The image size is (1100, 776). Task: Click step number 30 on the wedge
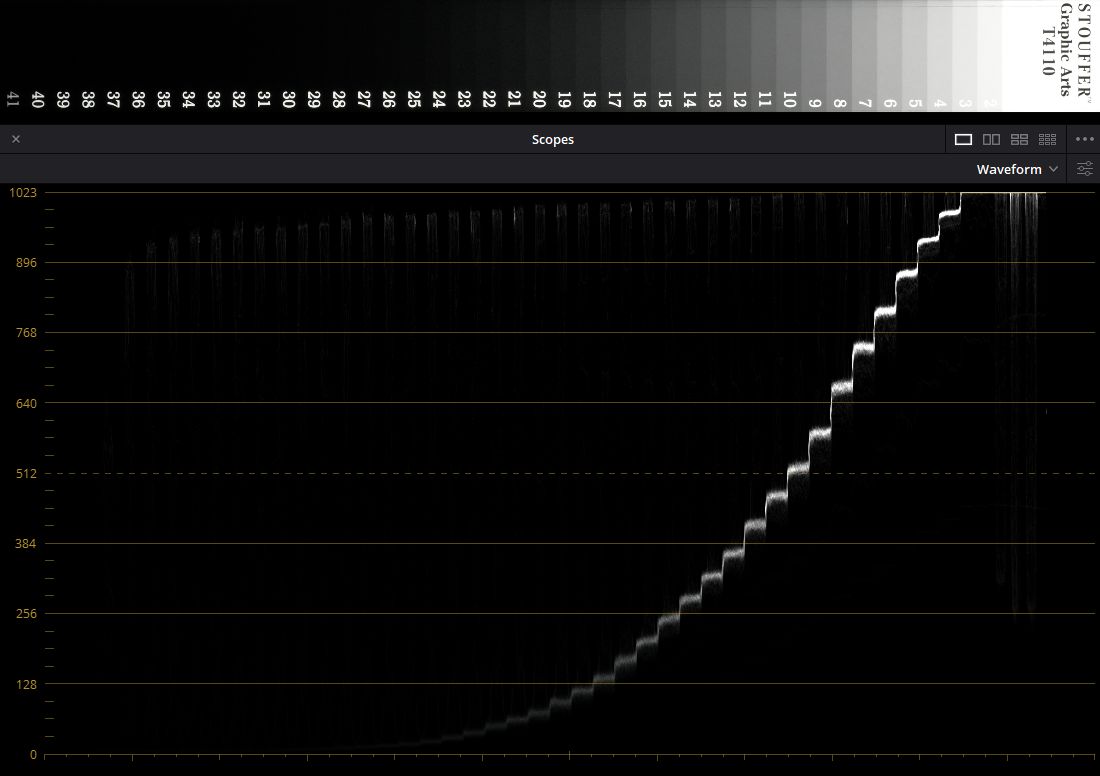(288, 99)
